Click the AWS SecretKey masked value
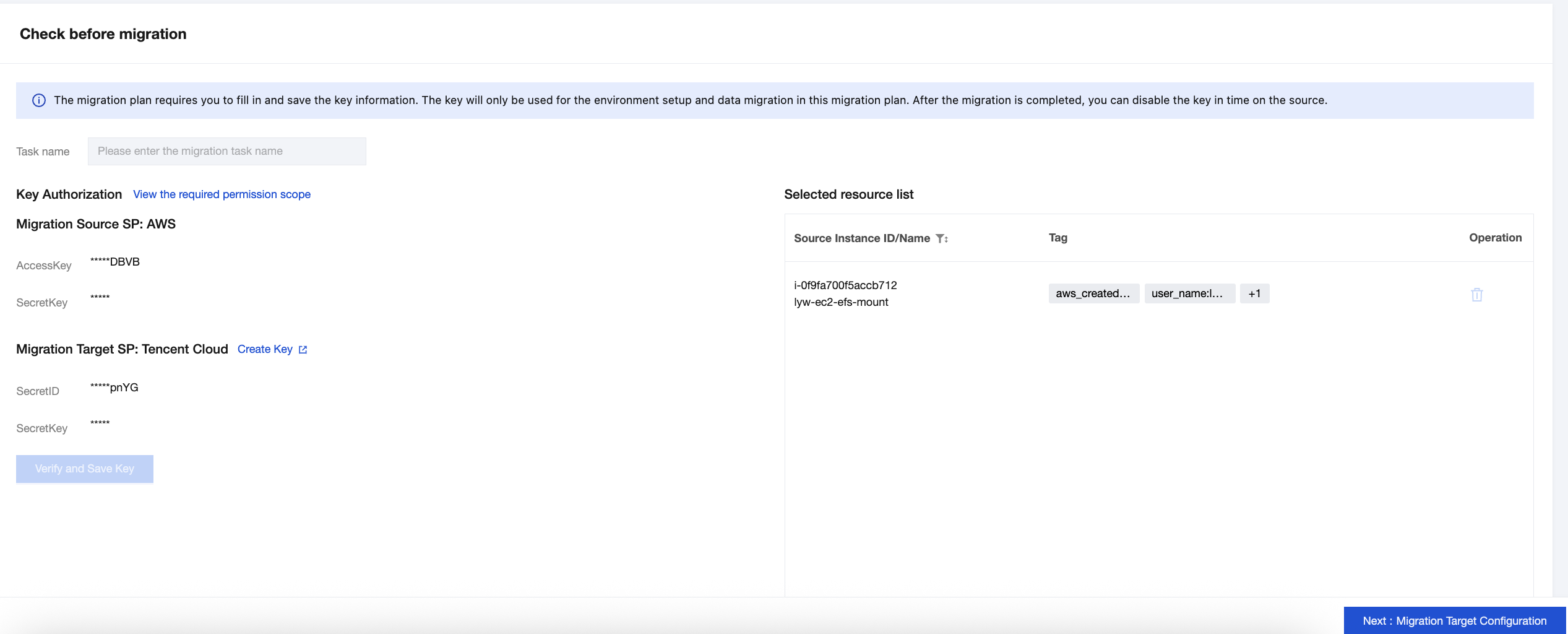The height and width of the screenshot is (634, 1568). pyautogui.click(x=100, y=298)
